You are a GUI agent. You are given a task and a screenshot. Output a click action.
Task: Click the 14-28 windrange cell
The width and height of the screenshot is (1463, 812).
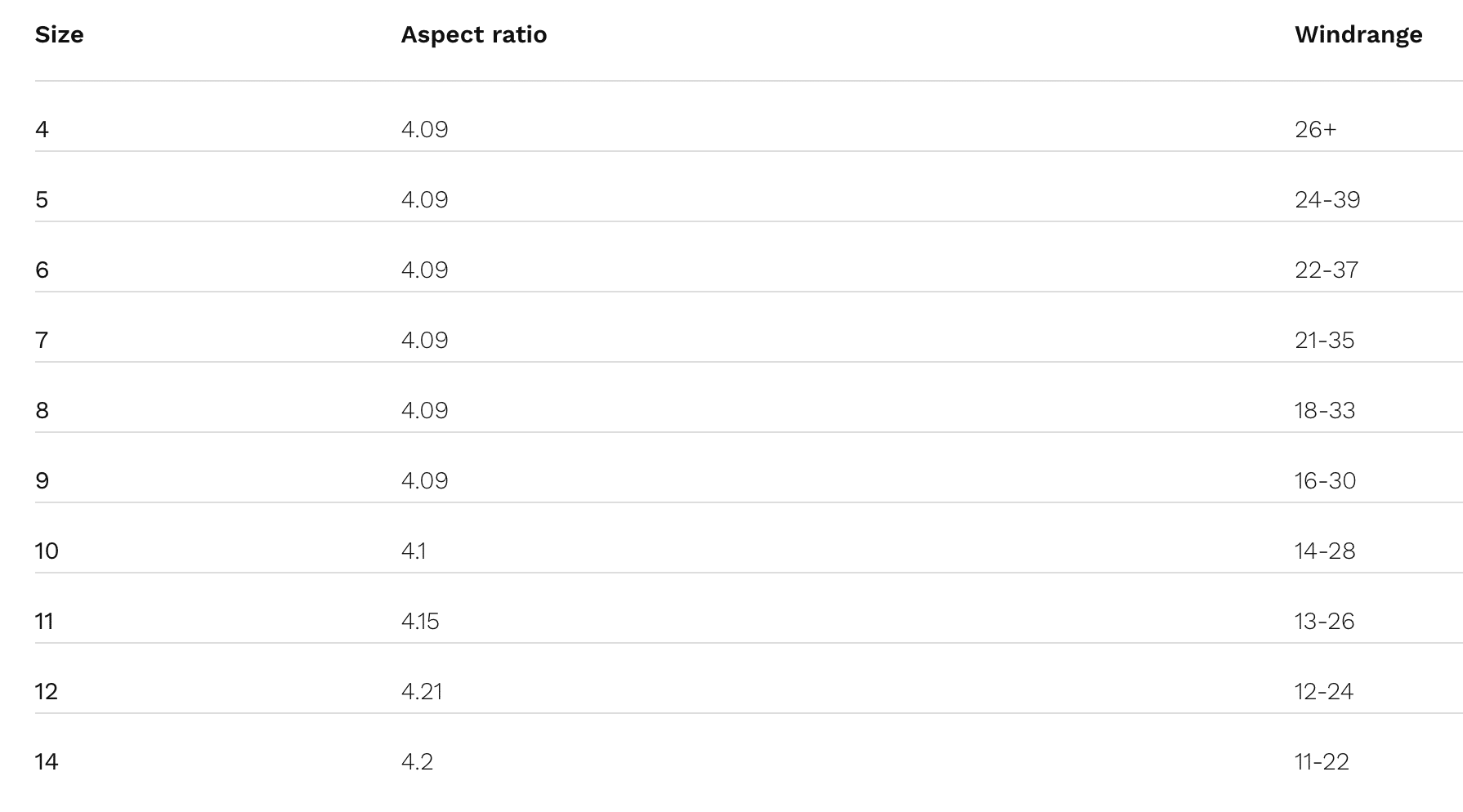pos(1324,551)
